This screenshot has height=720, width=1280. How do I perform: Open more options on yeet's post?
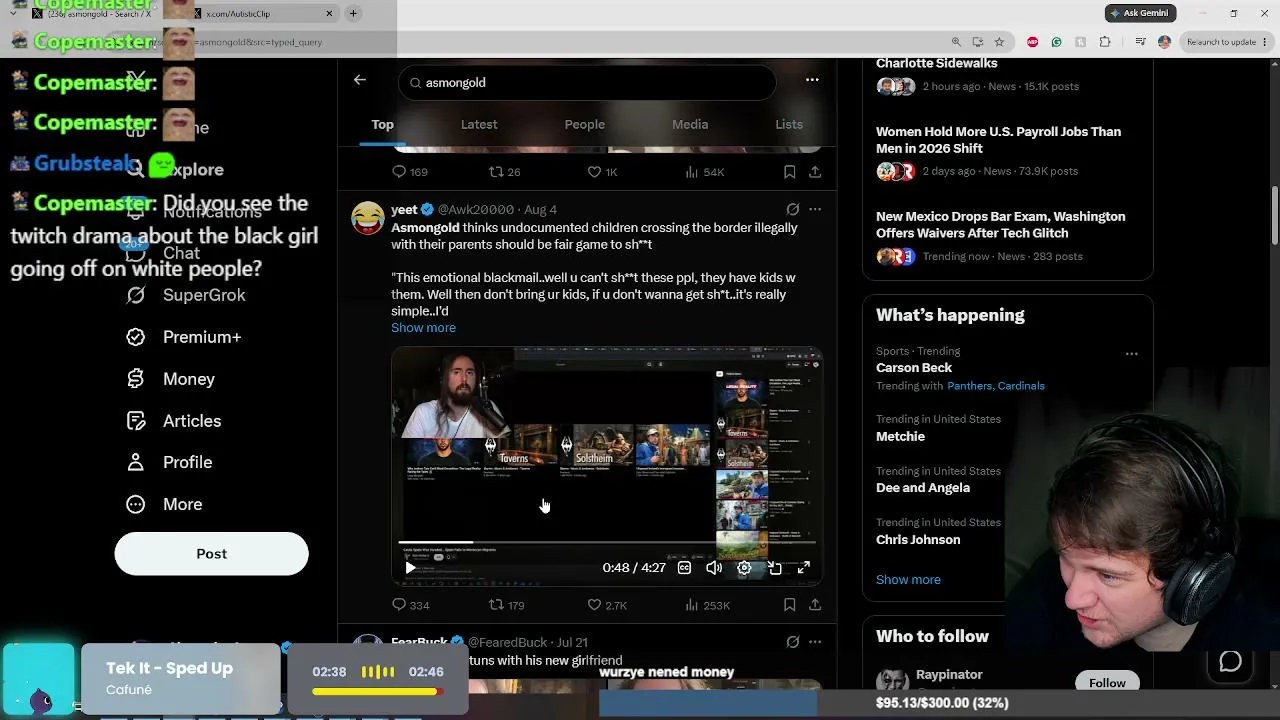[x=815, y=209]
